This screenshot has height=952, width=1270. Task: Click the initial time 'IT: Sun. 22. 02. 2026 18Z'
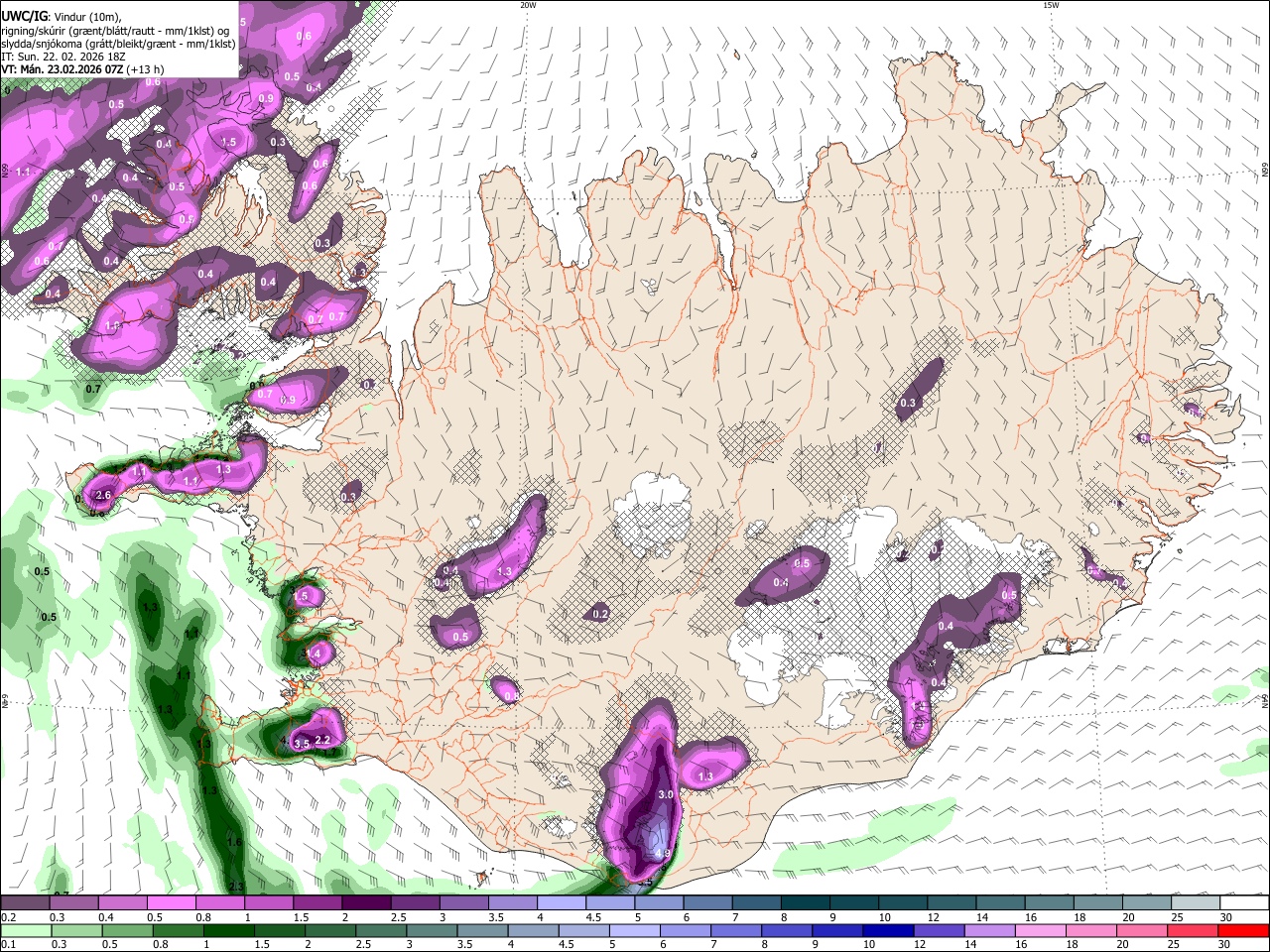point(63,57)
